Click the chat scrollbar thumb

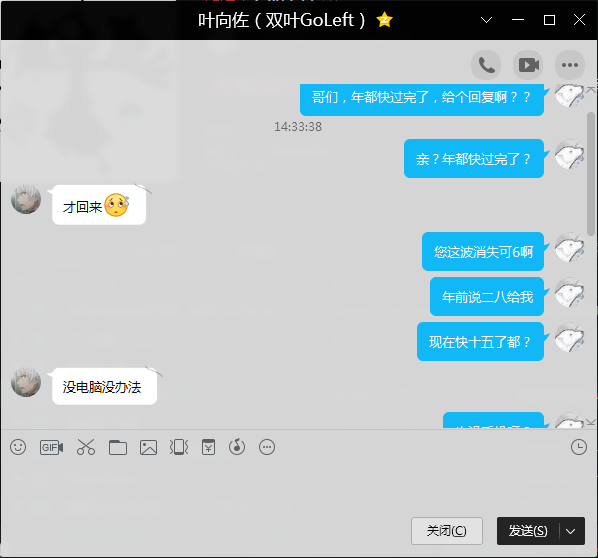pyautogui.click(x=592, y=174)
